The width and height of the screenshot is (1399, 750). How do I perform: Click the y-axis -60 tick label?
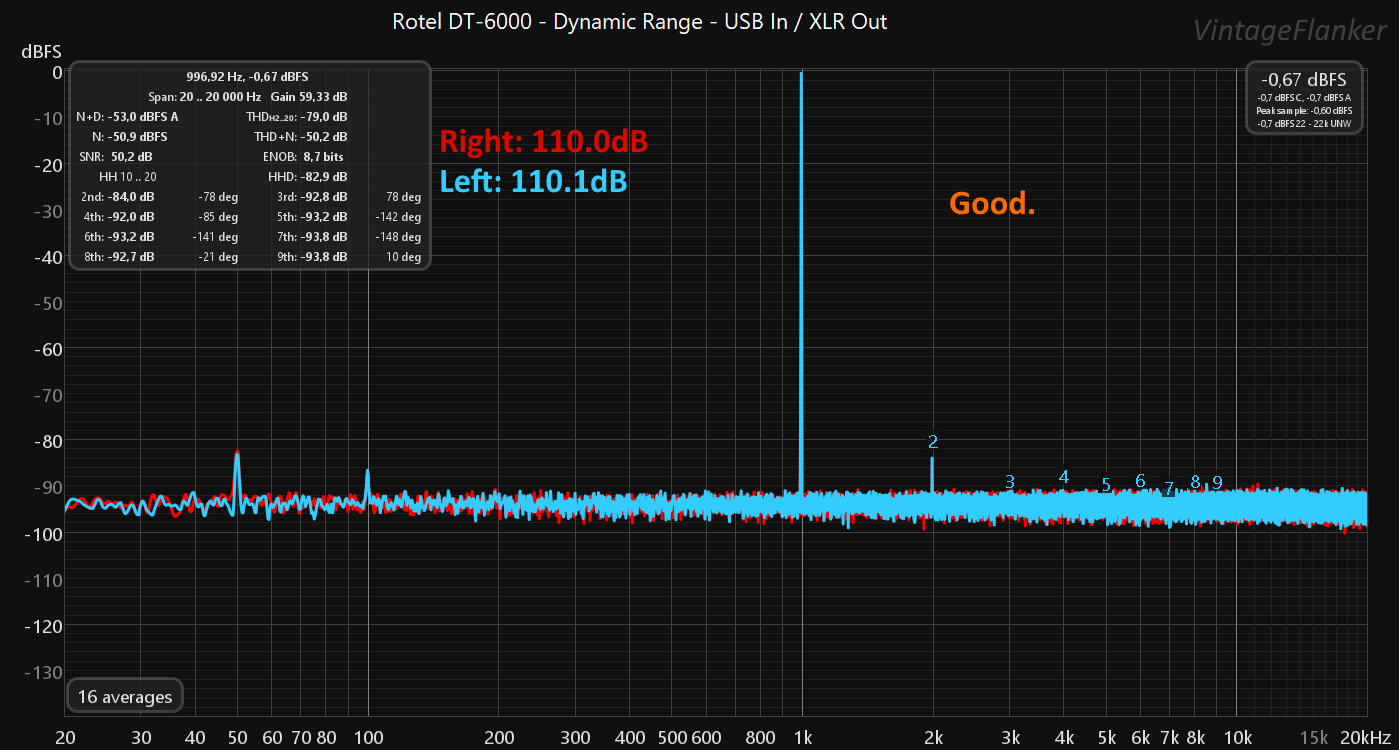46,349
